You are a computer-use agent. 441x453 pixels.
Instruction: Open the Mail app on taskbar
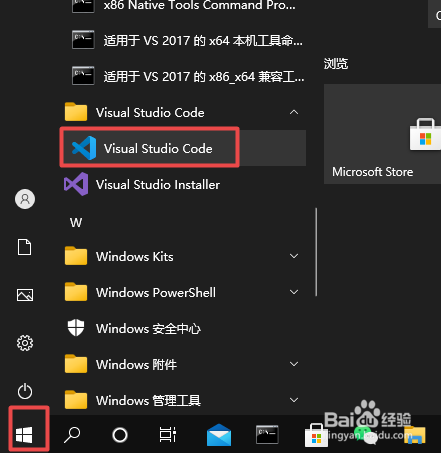(219, 435)
